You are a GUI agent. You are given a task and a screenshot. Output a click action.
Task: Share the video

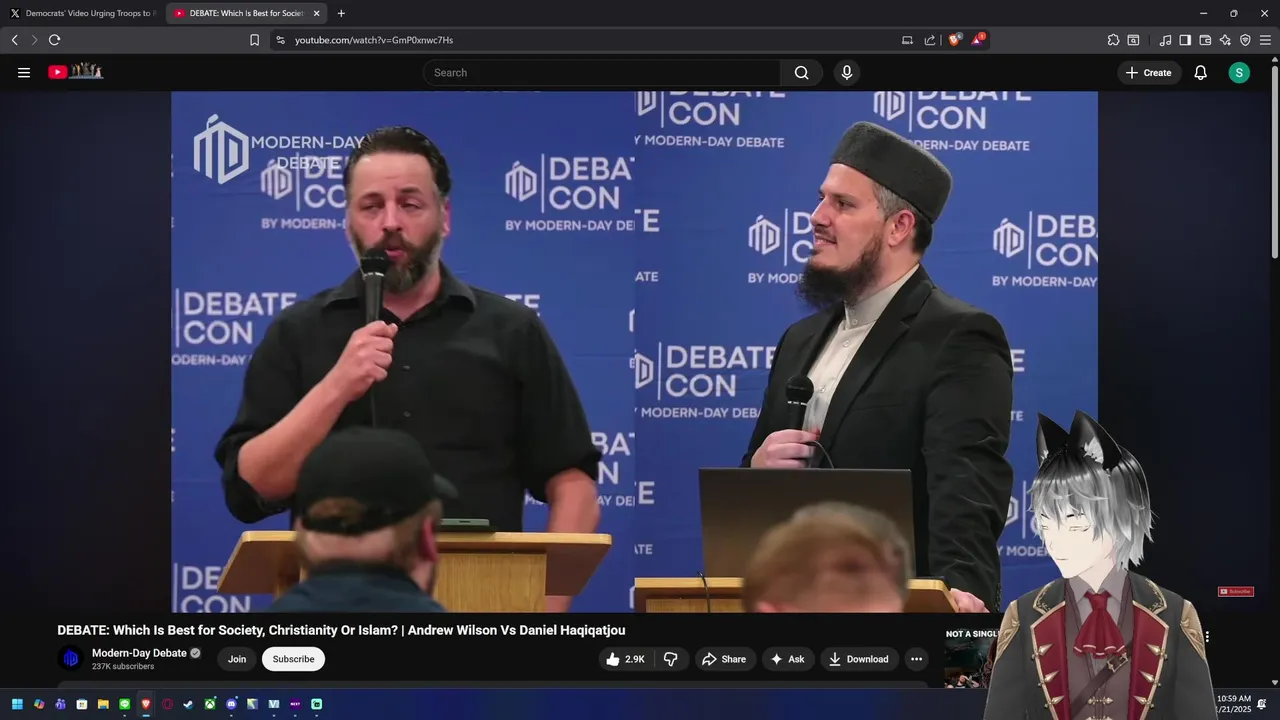tap(724, 659)
